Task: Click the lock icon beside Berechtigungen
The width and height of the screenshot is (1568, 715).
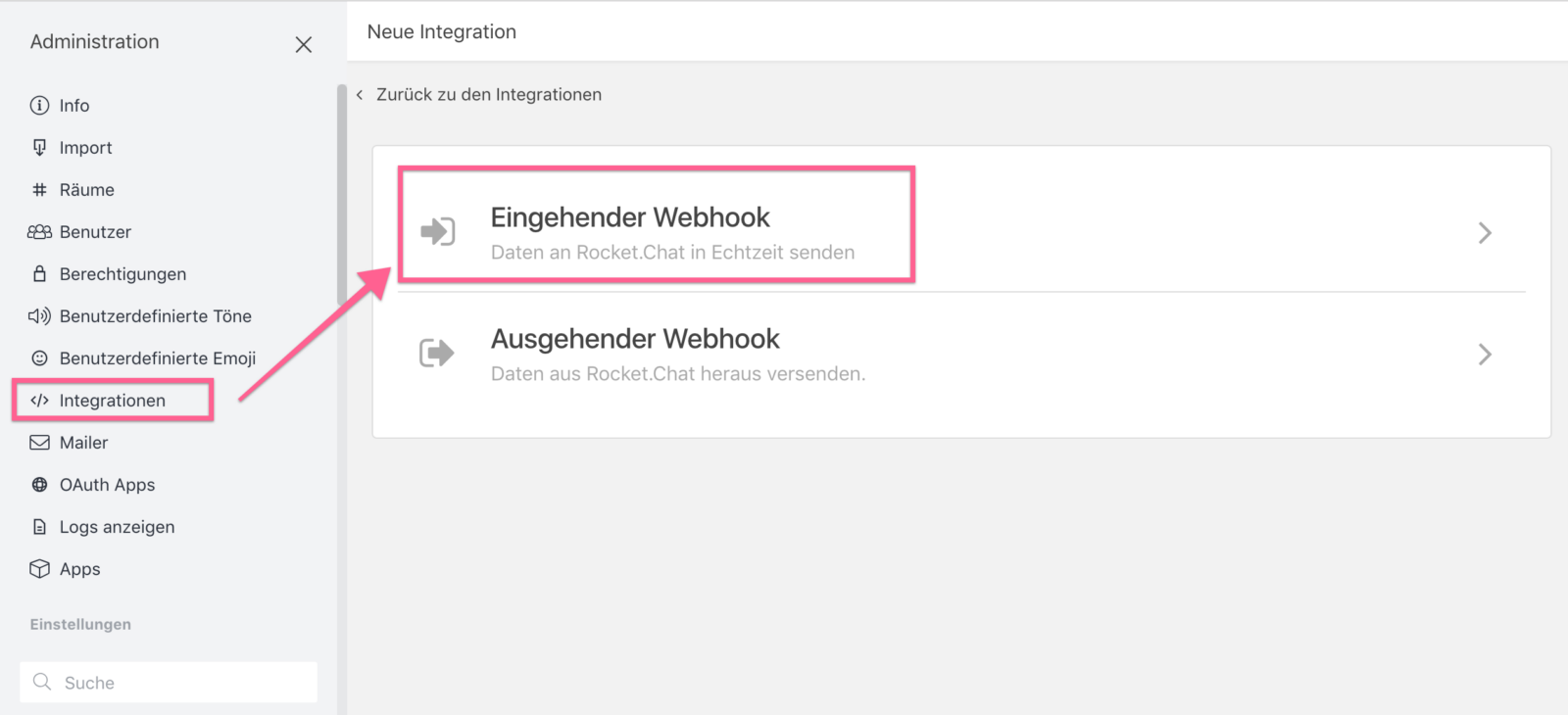Action: pyautogui.click(x=39, y=273)
